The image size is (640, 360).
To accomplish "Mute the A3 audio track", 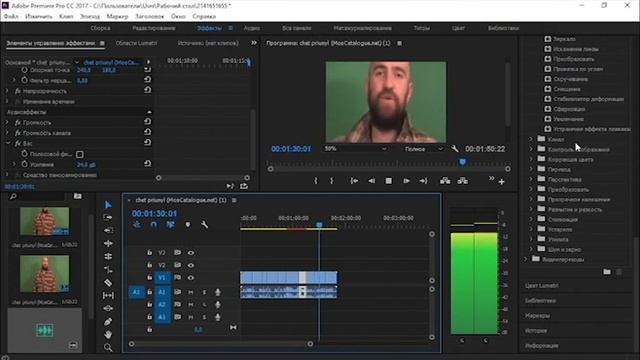I will tap(191, 317).
